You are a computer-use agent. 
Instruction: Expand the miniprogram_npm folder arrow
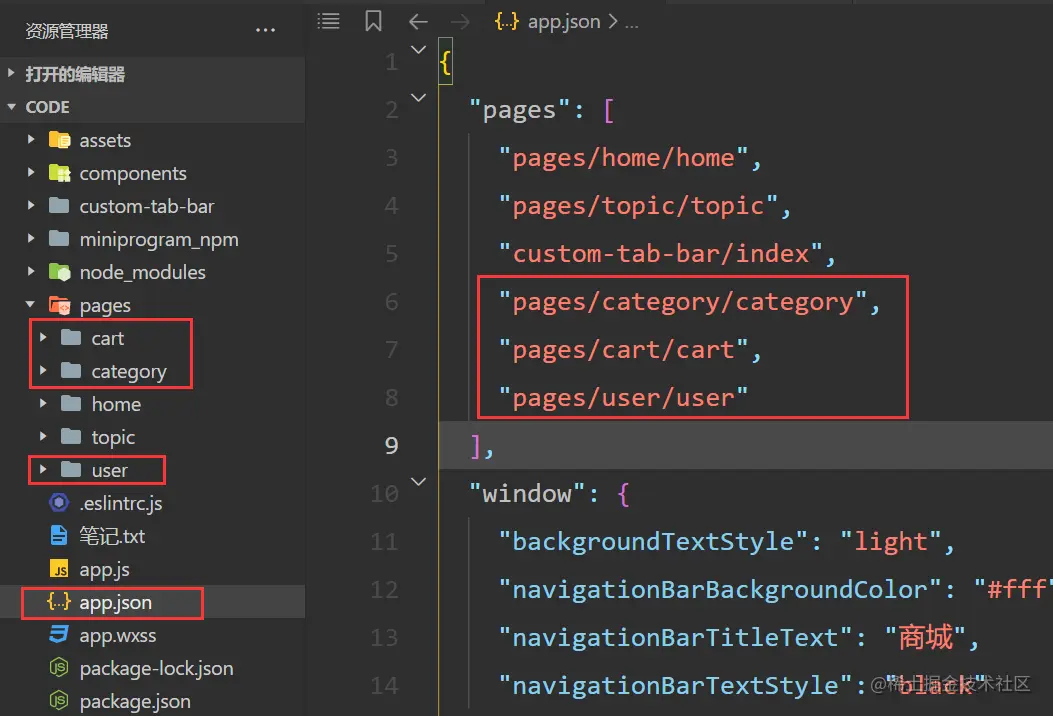[x=31, y=238]
